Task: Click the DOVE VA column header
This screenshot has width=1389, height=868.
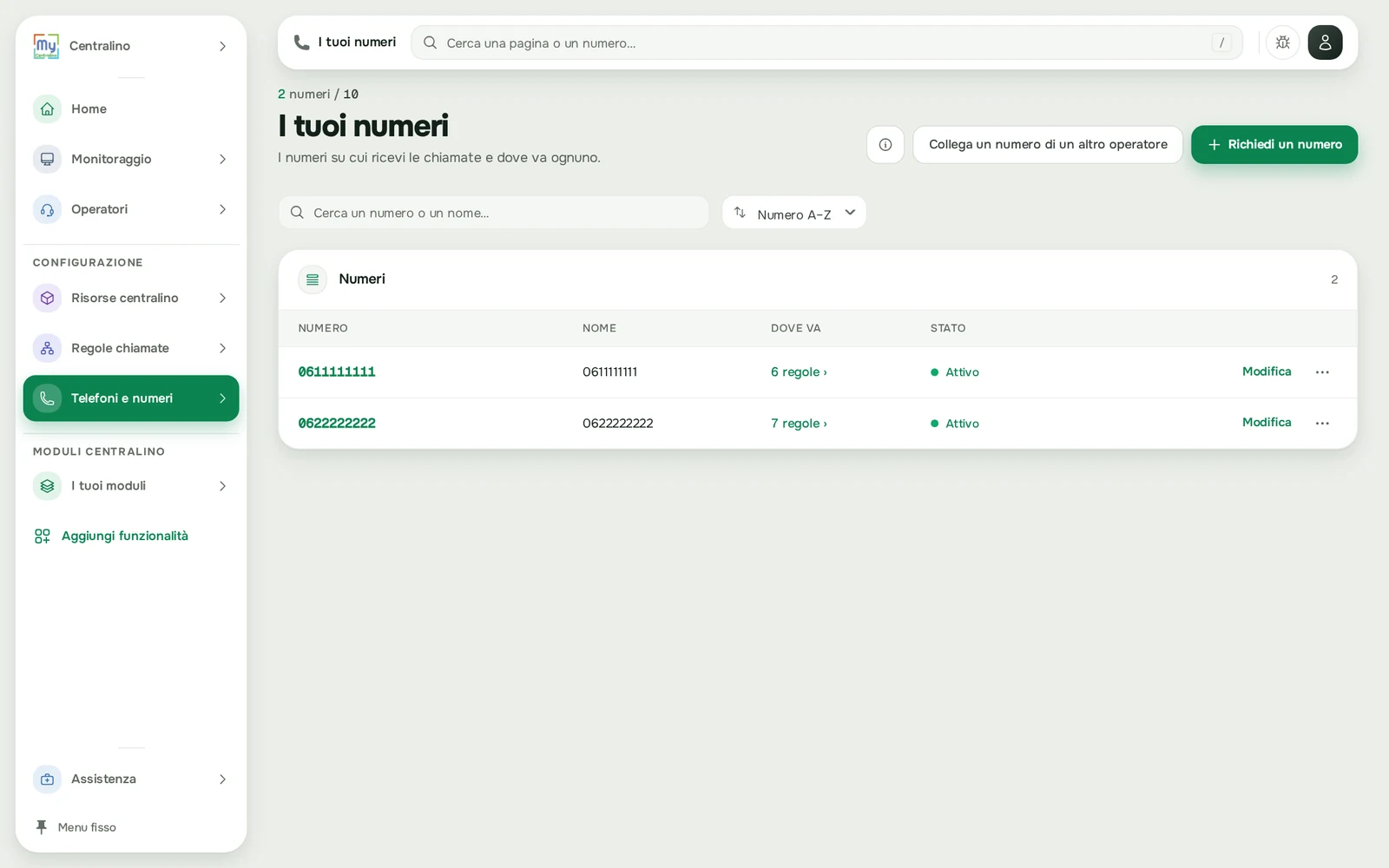Action: 795,328
